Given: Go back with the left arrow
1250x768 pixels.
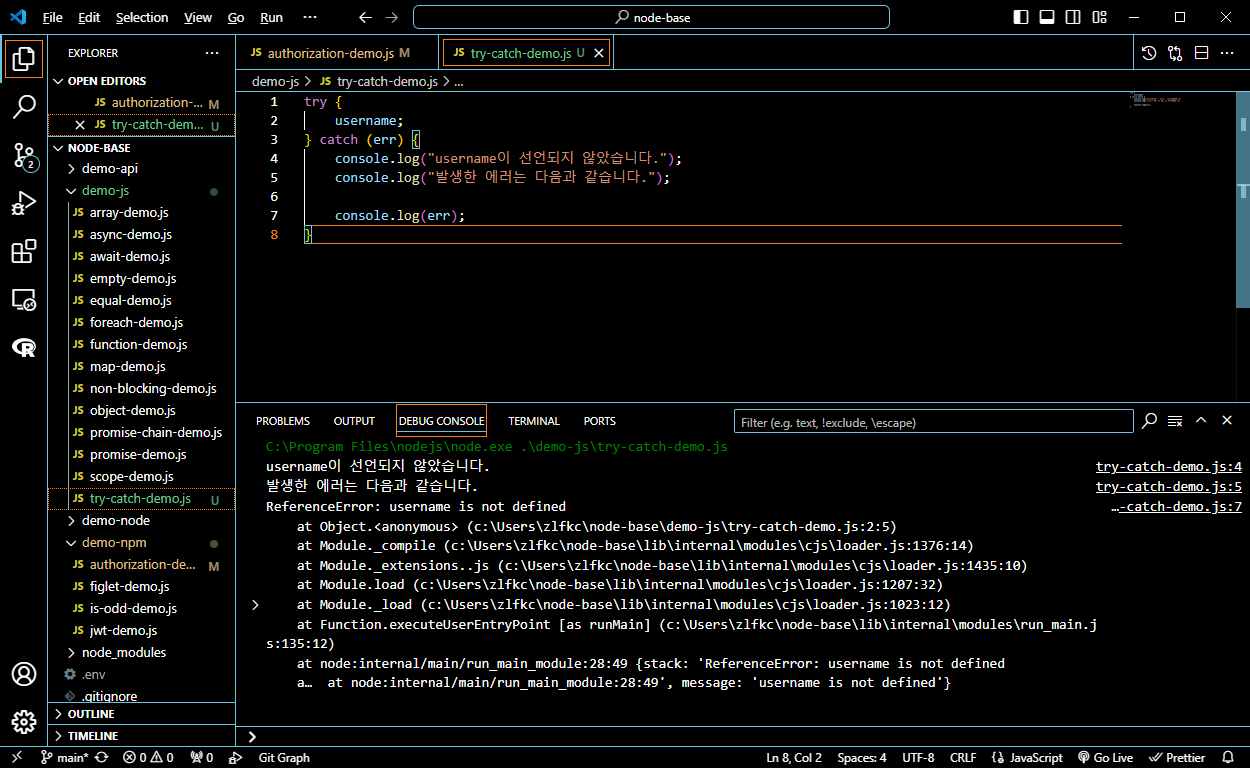Looking at the screenshot, I should point(365,17).
